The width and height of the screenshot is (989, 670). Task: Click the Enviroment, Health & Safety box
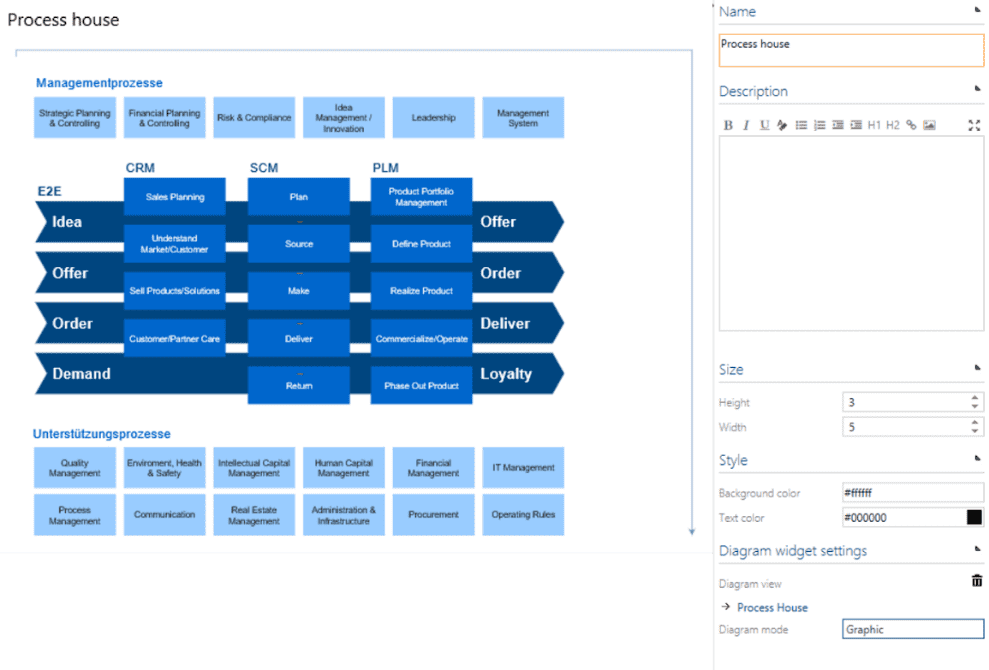pos(165,467)
